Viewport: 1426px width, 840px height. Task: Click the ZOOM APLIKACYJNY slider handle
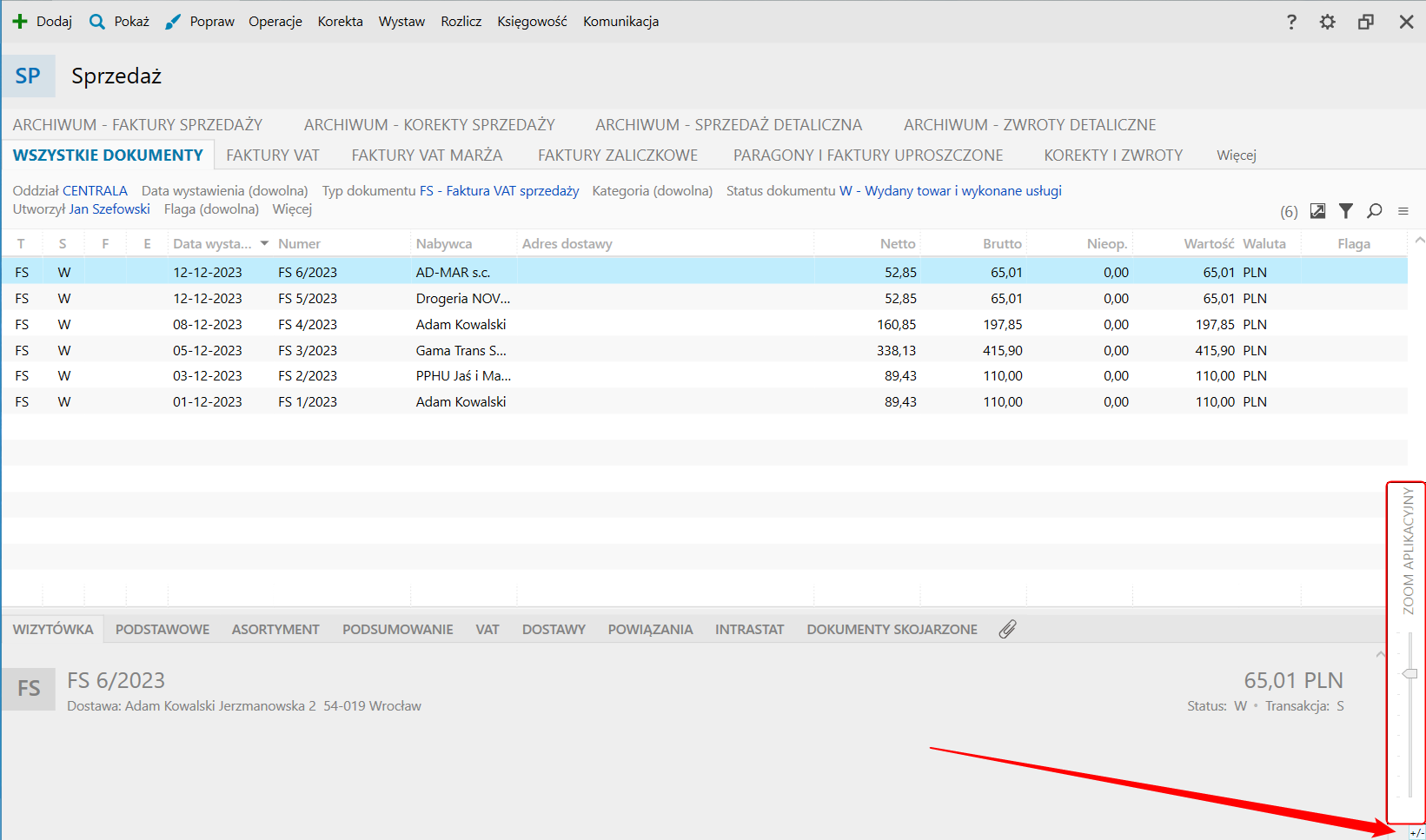click(1409, 674)
